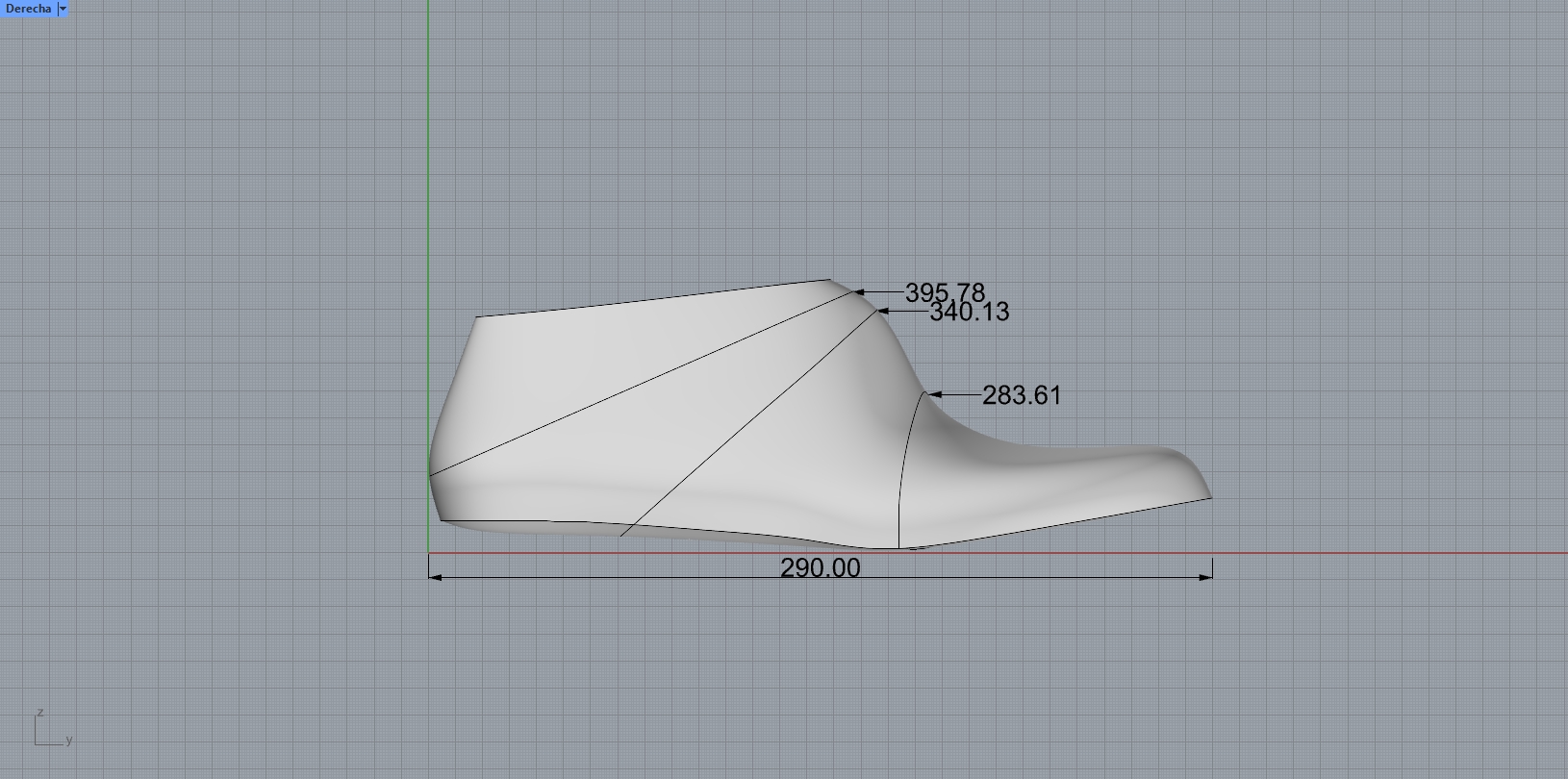The height and width of the screenshot is (779, 1568).
Task: Click the arrowhead of the 340.13 leader
Action: (883, 311)
